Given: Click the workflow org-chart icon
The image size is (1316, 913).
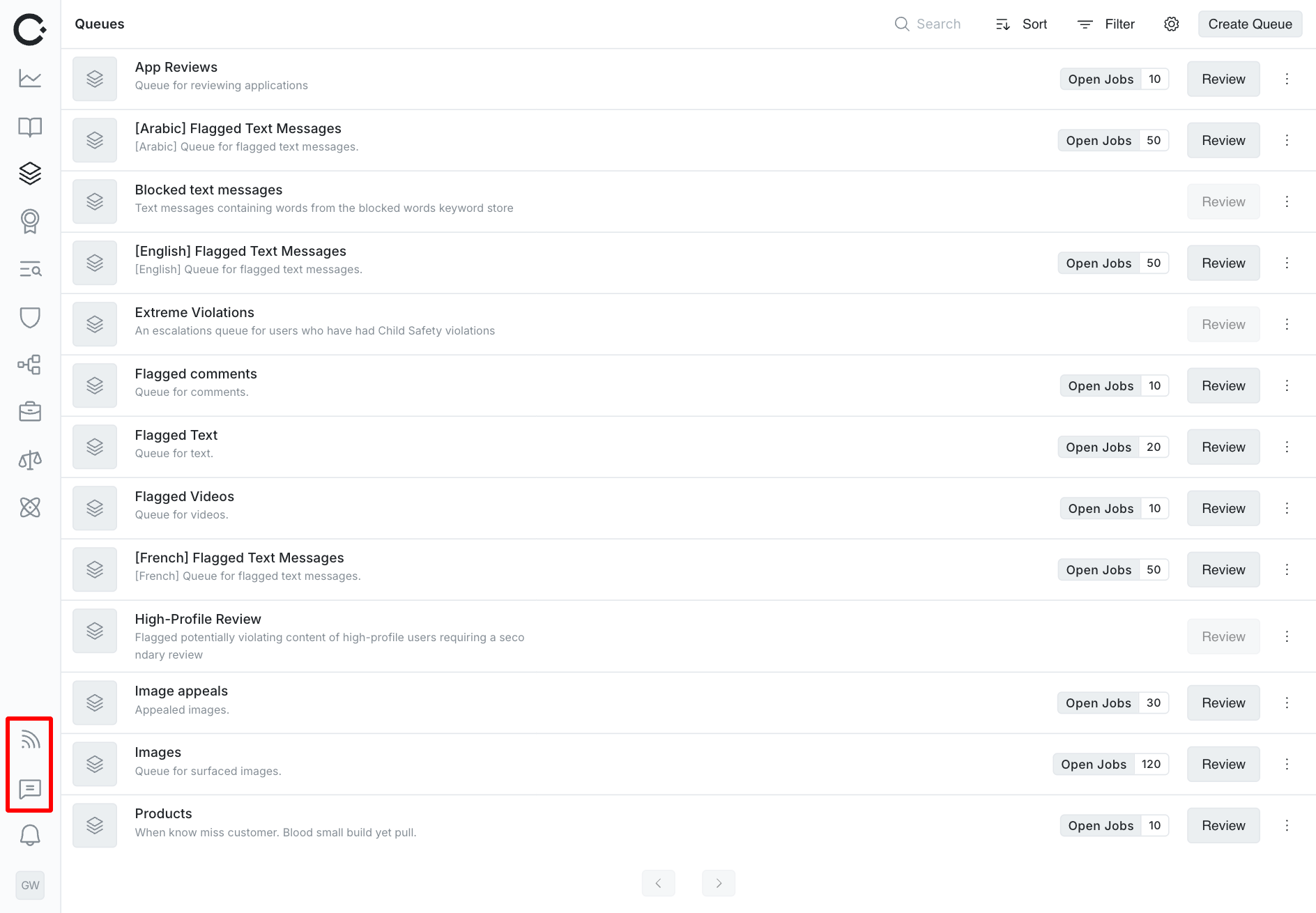Looking at the screenshot, I should point(30,365).
